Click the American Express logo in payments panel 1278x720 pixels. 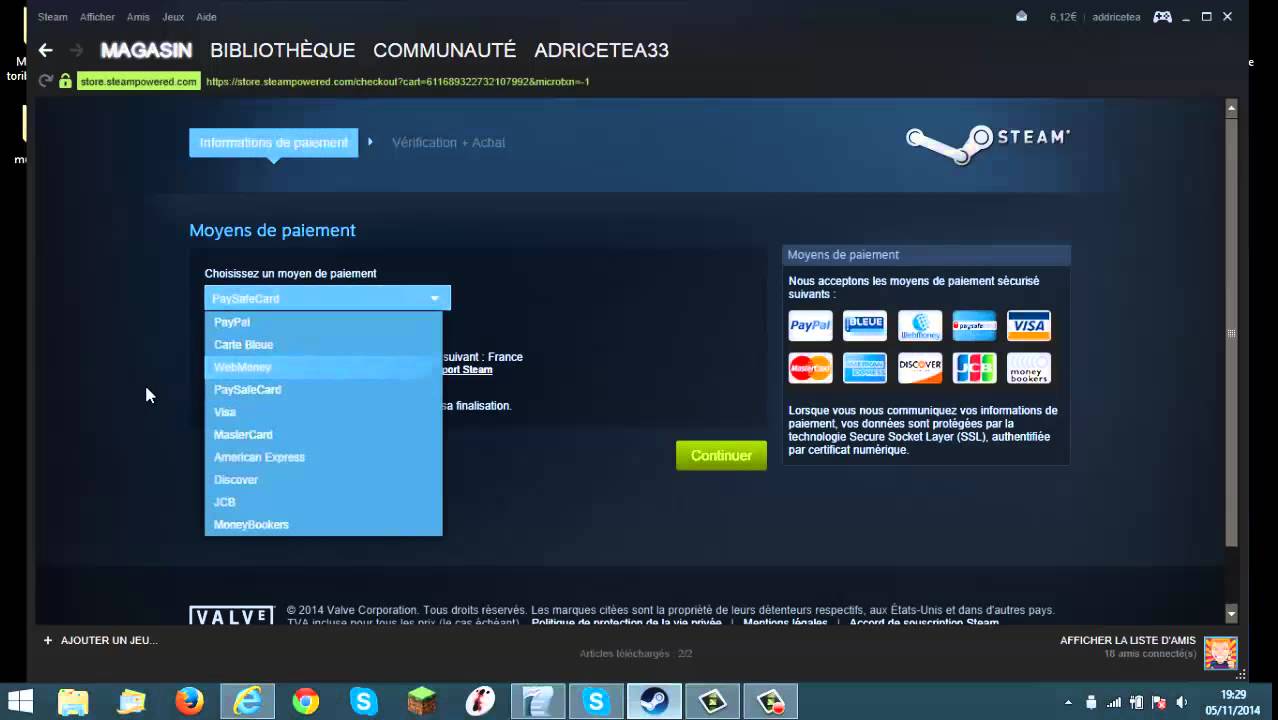click(865, 368)
